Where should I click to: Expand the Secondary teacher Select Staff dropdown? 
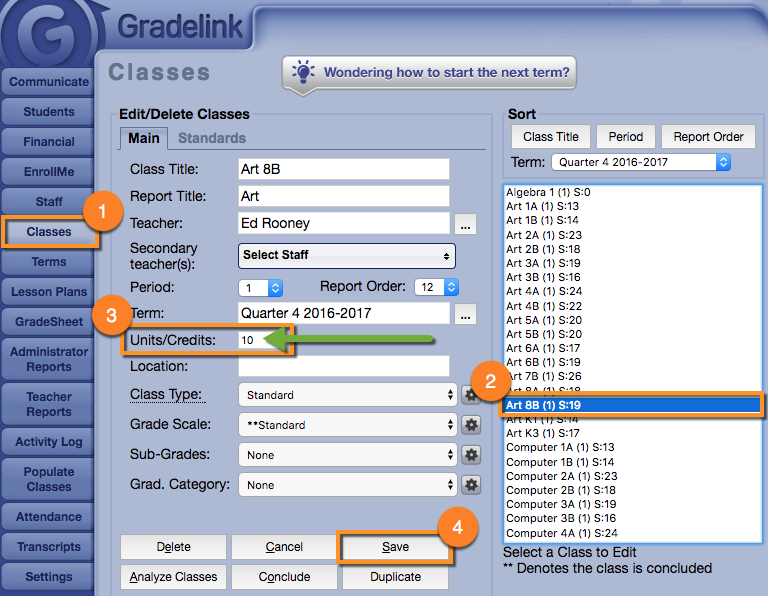click(347, 255)
